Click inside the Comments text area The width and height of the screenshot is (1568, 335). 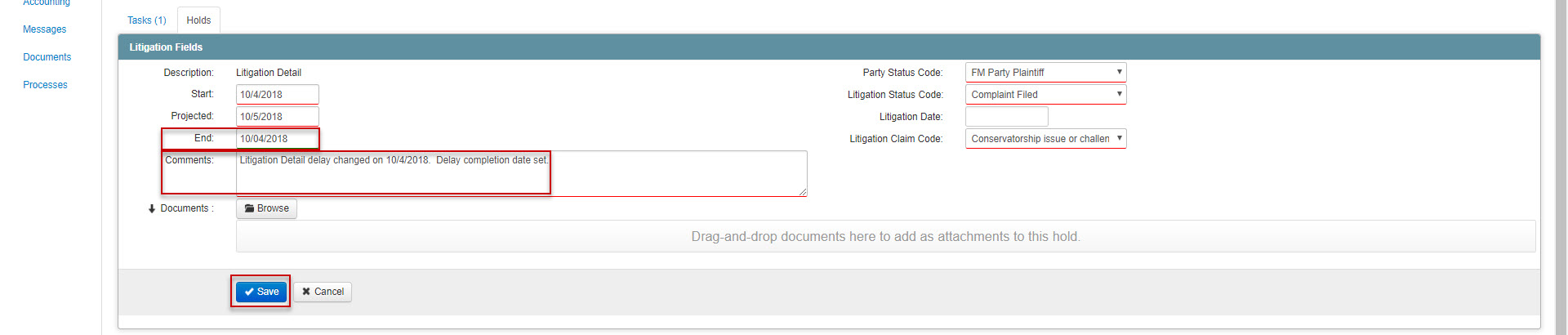click(522, 173)
